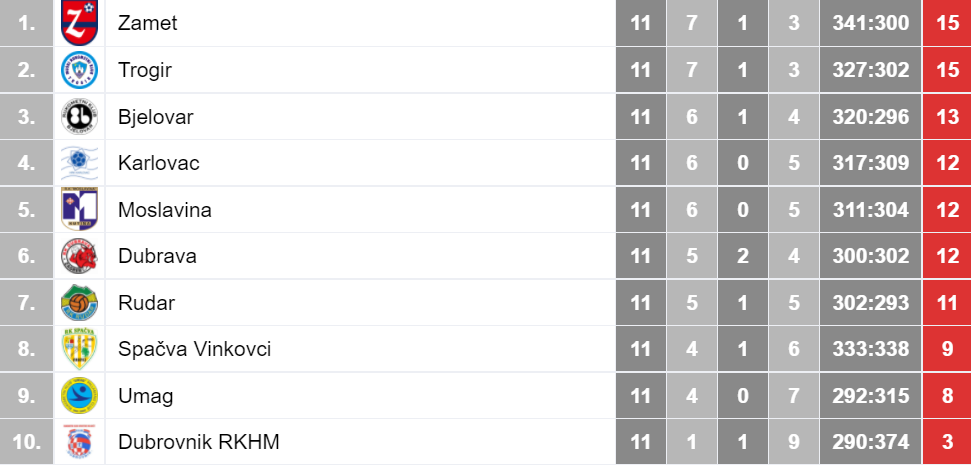Select the Karlovac club emblem
The width and height of the screenshot is (971, 465).
tap(79, 163)
